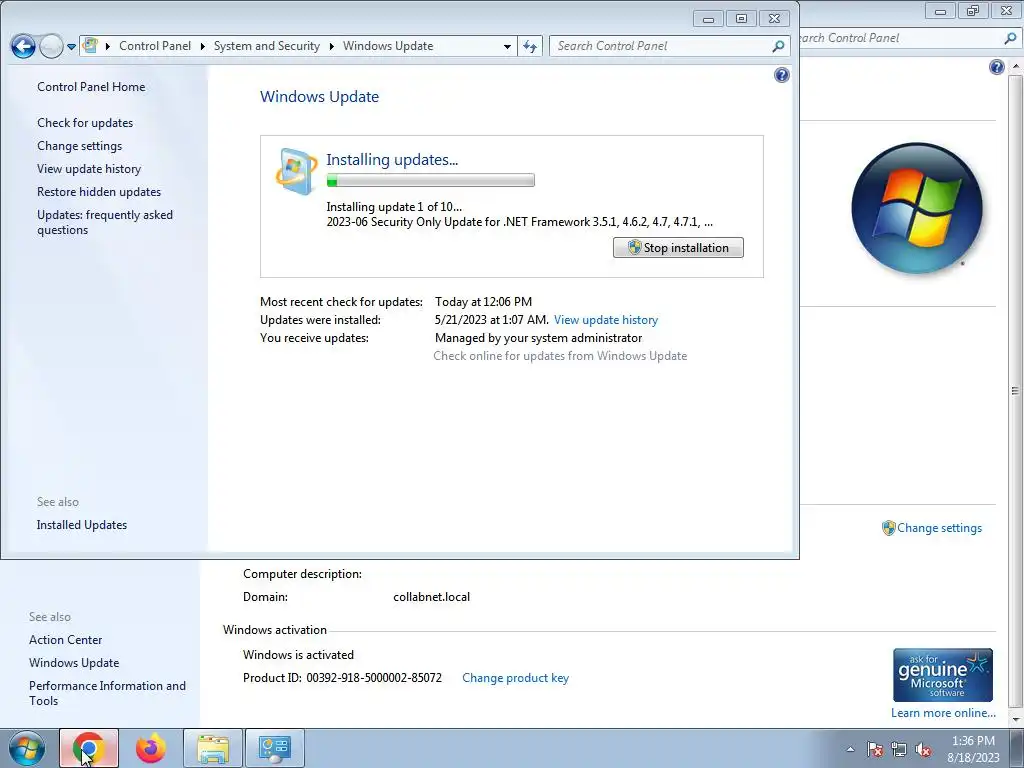The height and width of the screenshot is (768, 1024).
Task: Click the Product ID value text
Action: [x=374, y=678]
